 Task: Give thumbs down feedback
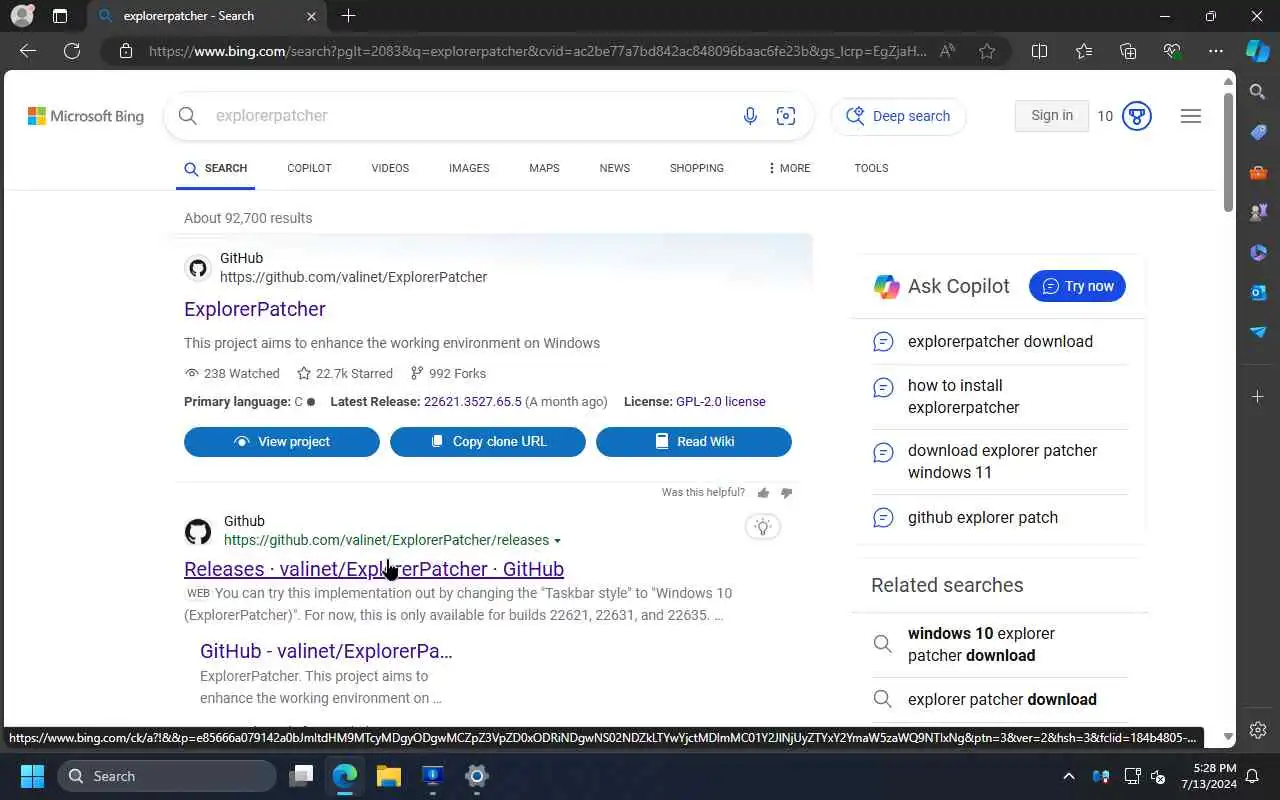[786, 492]
